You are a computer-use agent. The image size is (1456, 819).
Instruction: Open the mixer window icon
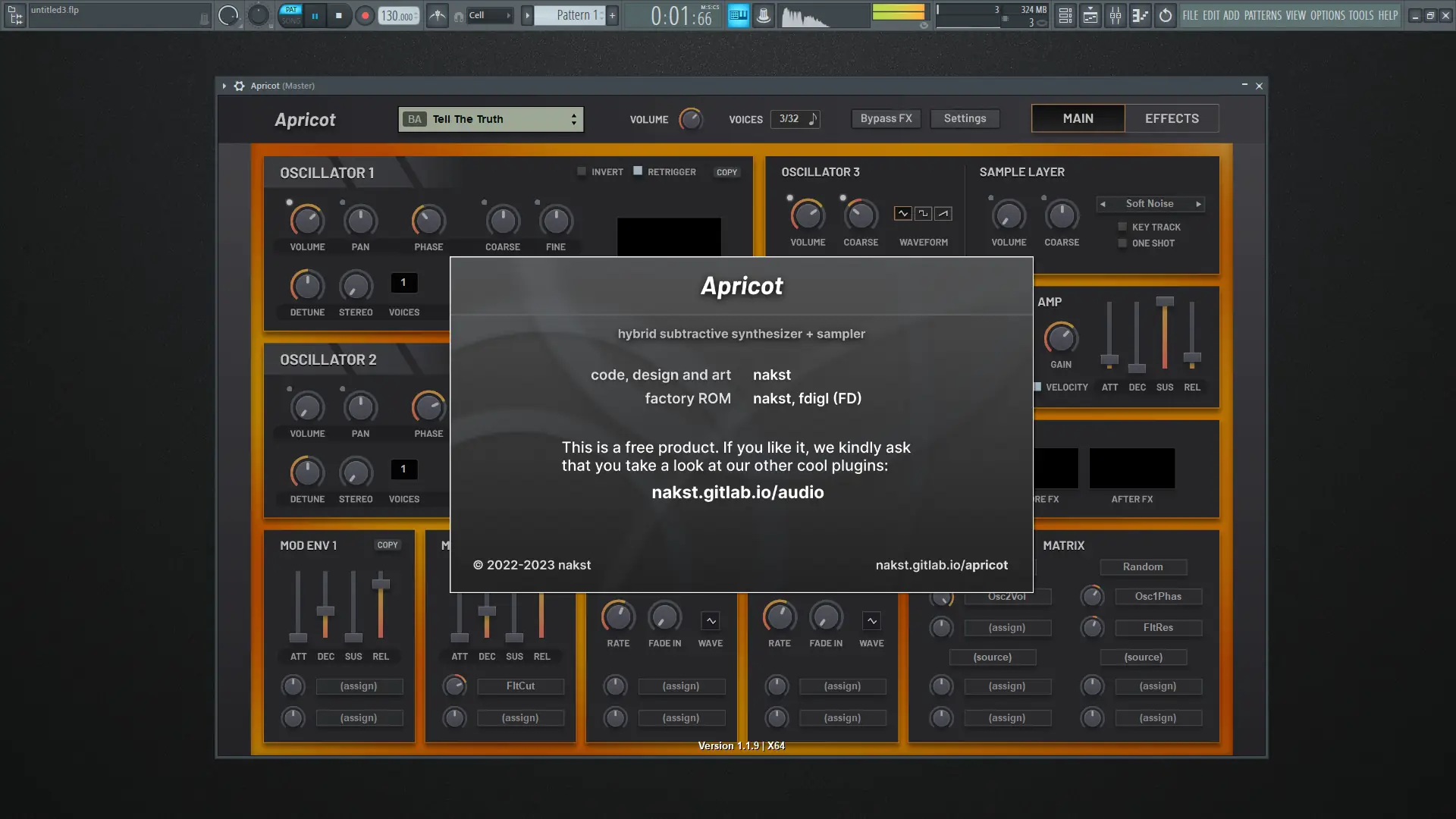[x=1116, y=15]
